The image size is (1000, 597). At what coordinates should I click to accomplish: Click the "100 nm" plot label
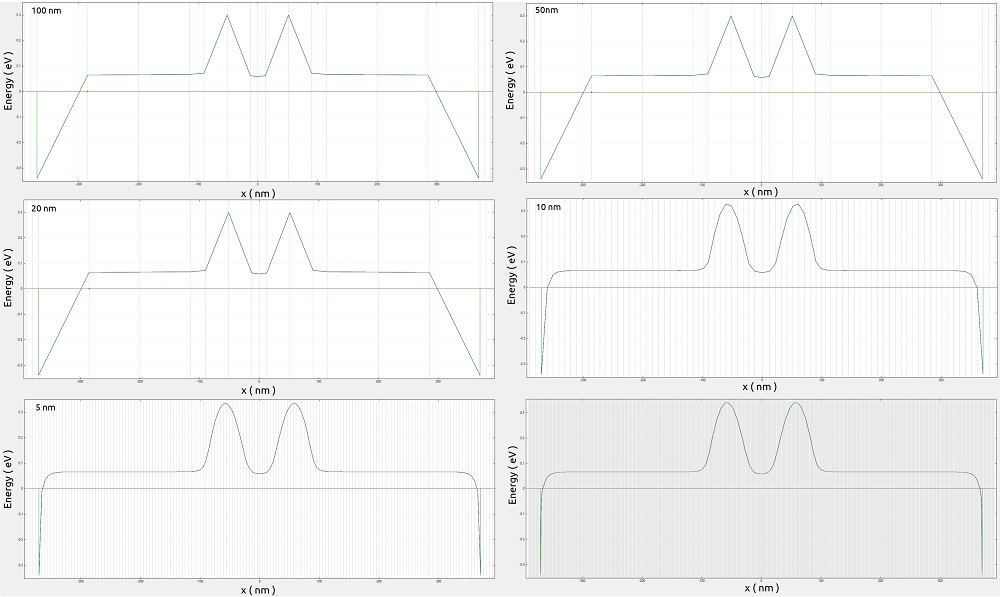pyautogui.click(x=47, y=11)
